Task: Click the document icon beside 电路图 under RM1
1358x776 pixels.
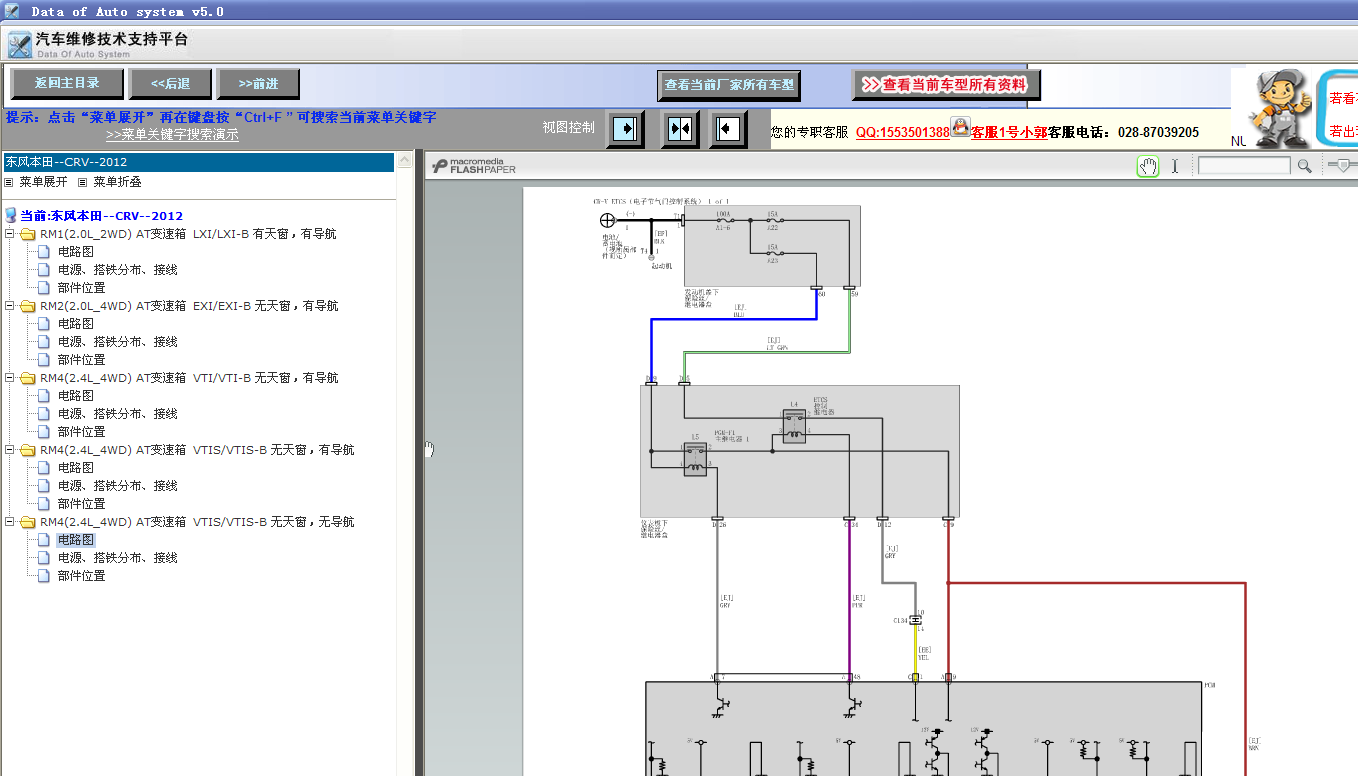Action: coord(43,252)
